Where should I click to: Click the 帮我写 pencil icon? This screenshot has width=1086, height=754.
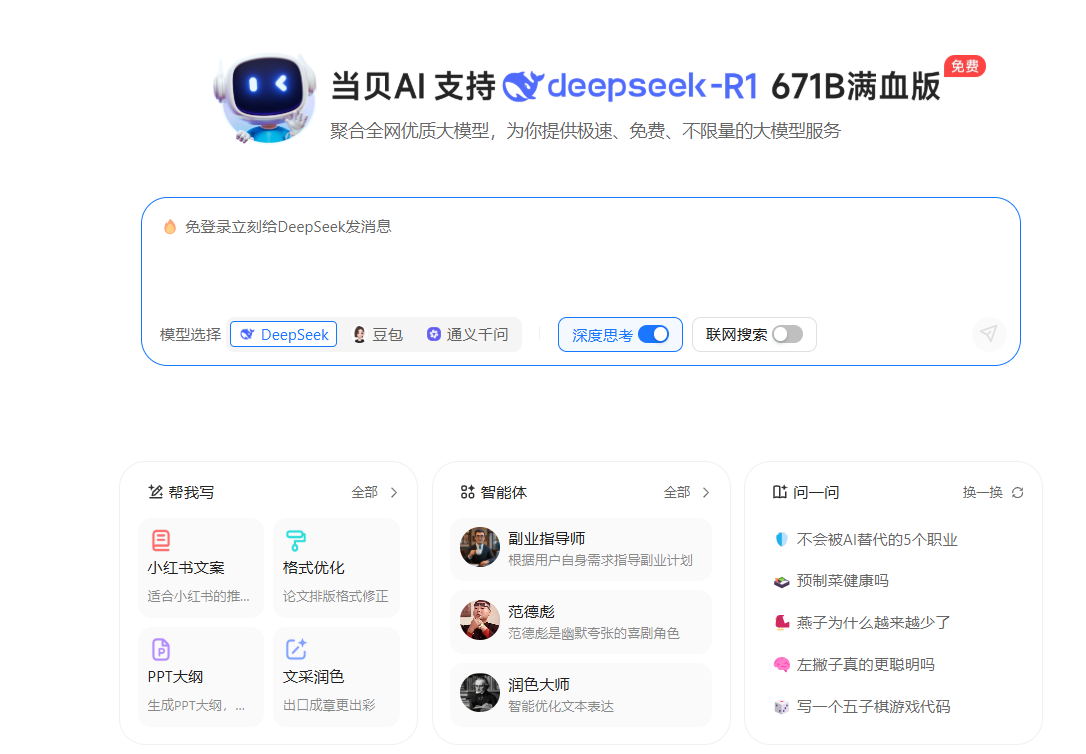(155, 492)
